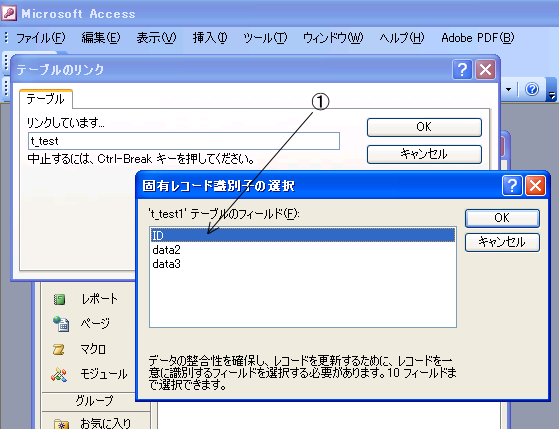Open the toolbar options arrow at right edge
The height and width of the screenshot is (429, 559).
click(552, 90)
